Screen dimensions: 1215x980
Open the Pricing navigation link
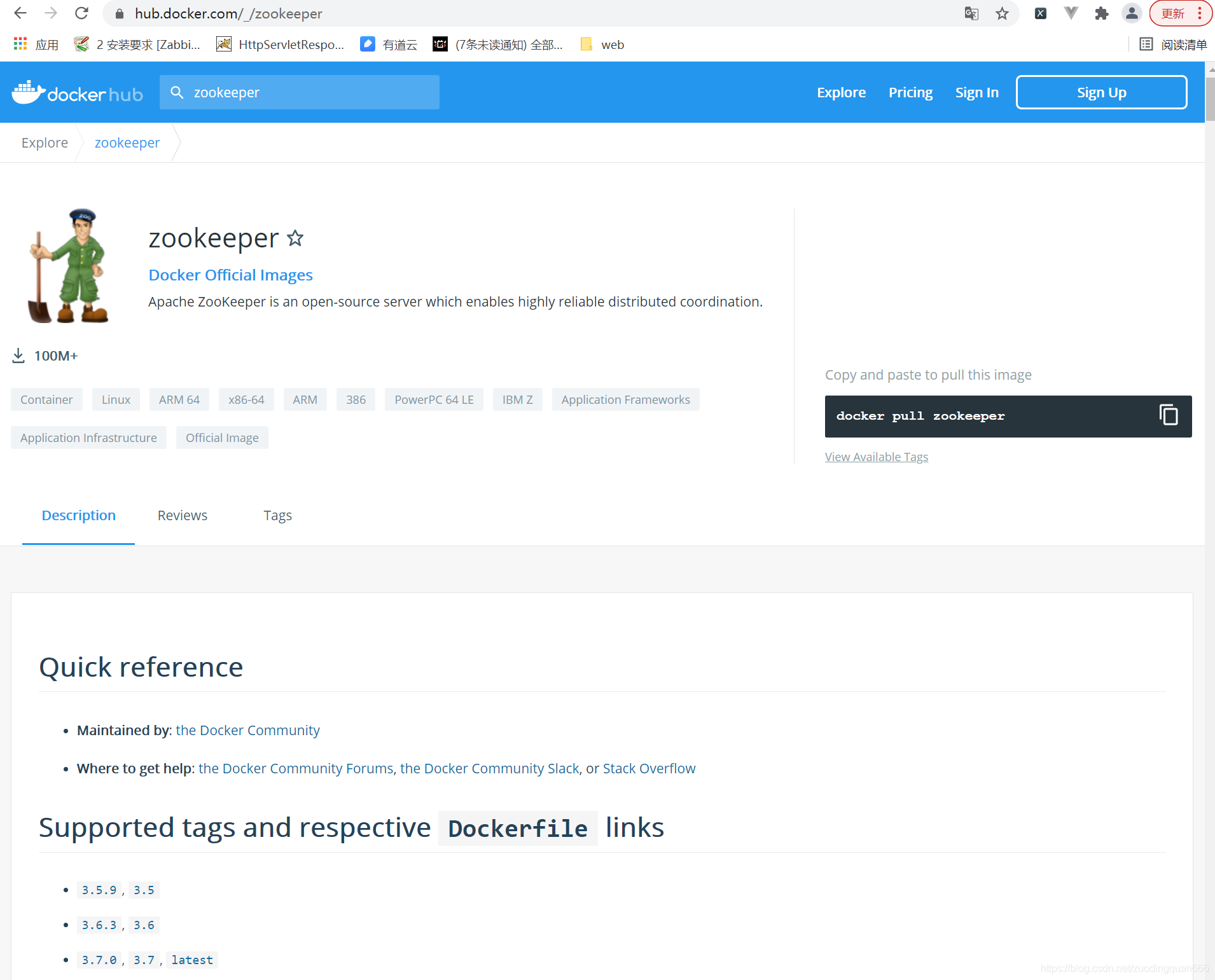tap(910, 92)
